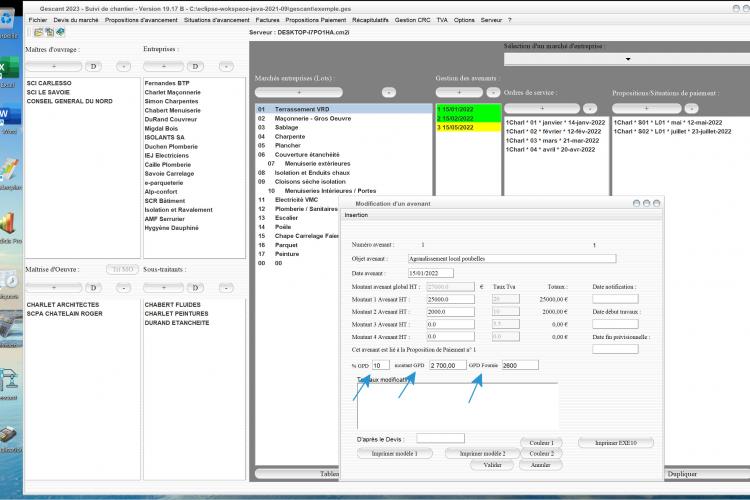Screen dimensions: 750x500
Task: Open the ? help menu
Action: point(510,20)
